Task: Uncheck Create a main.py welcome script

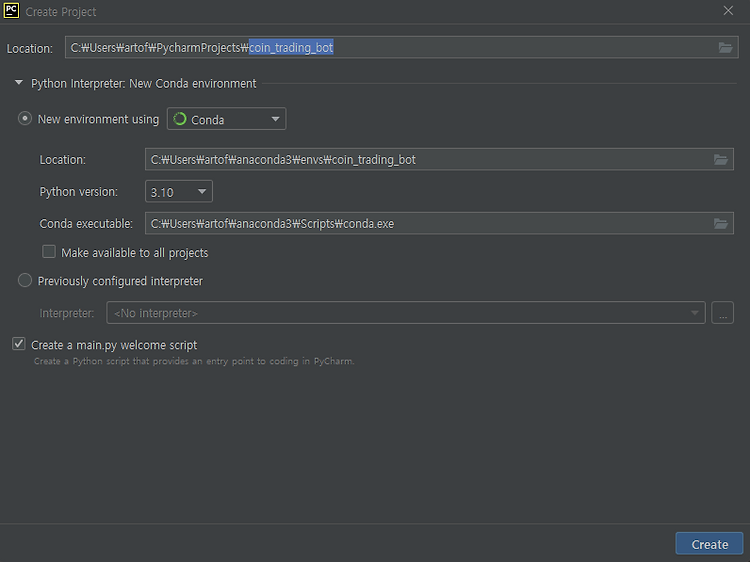Action: click(x=19, y=344)
